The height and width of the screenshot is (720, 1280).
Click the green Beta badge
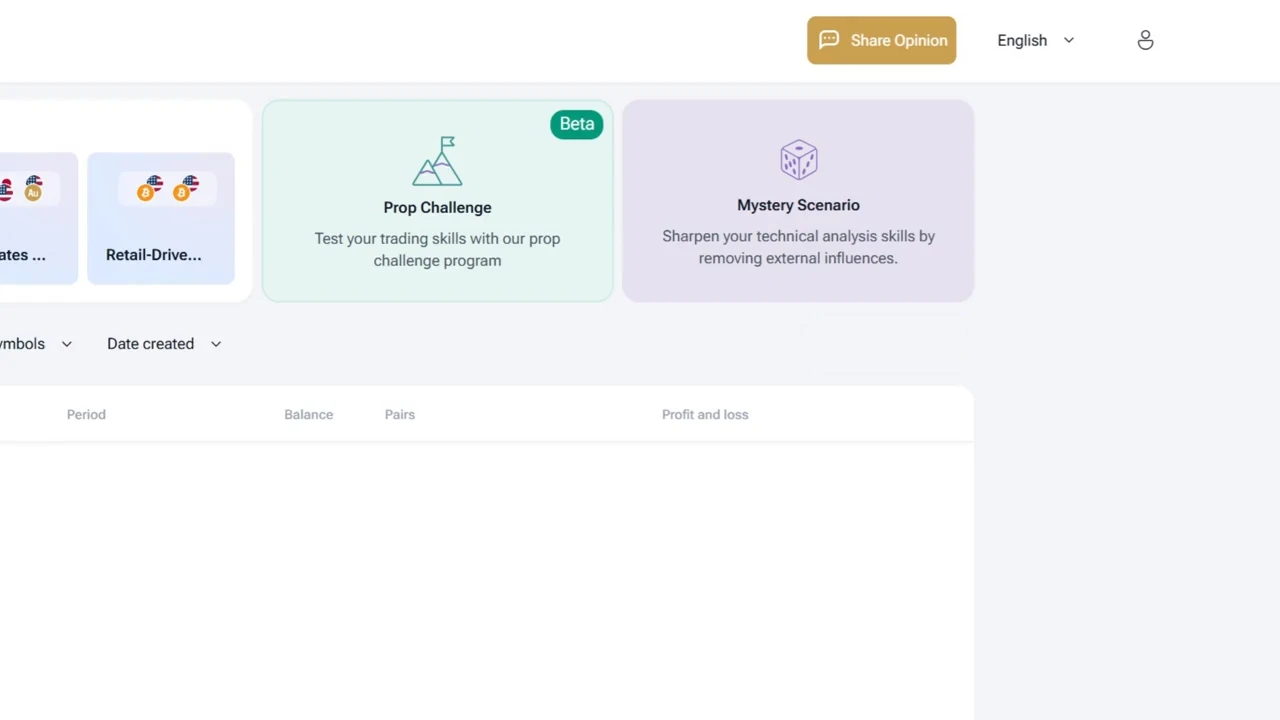pyautogui.click(x=576, y=124)
